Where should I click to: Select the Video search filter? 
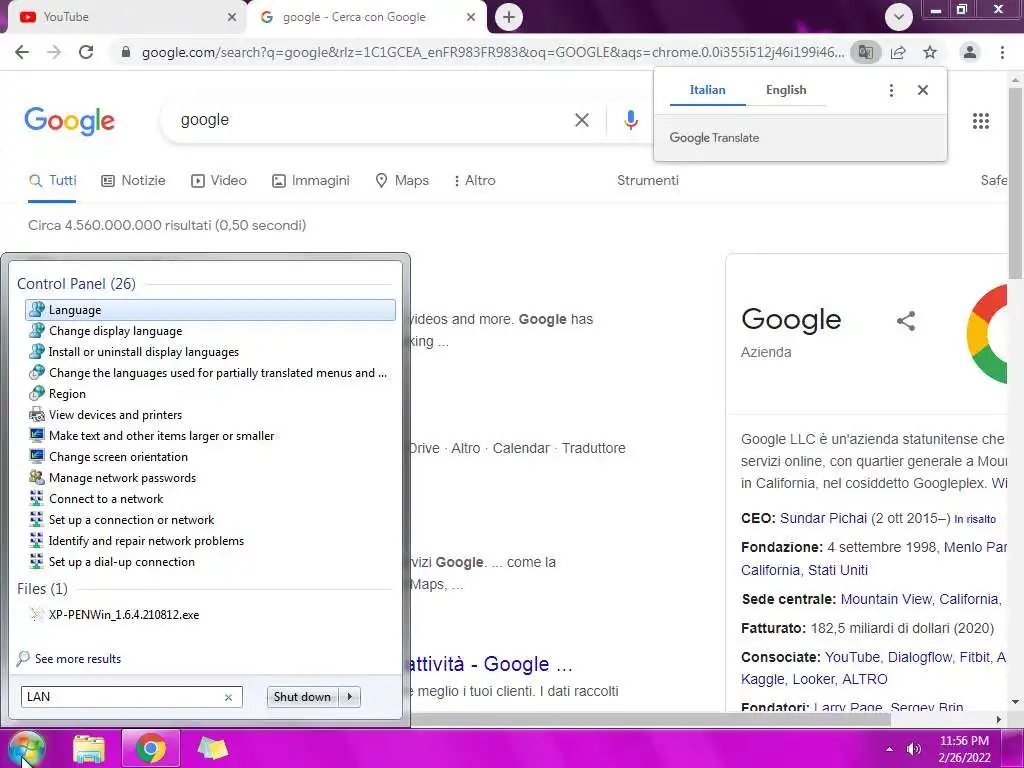(x=219, y=181)
